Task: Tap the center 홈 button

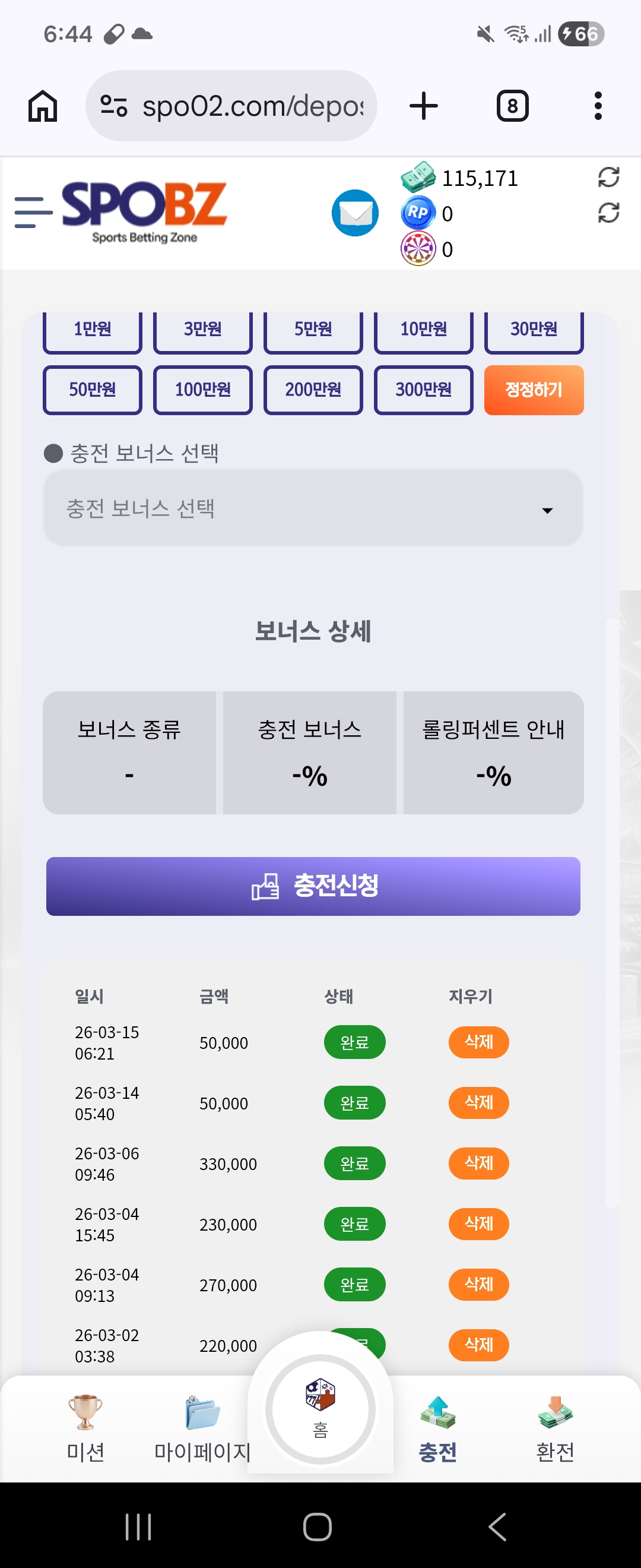Action: coord(320,1408)
